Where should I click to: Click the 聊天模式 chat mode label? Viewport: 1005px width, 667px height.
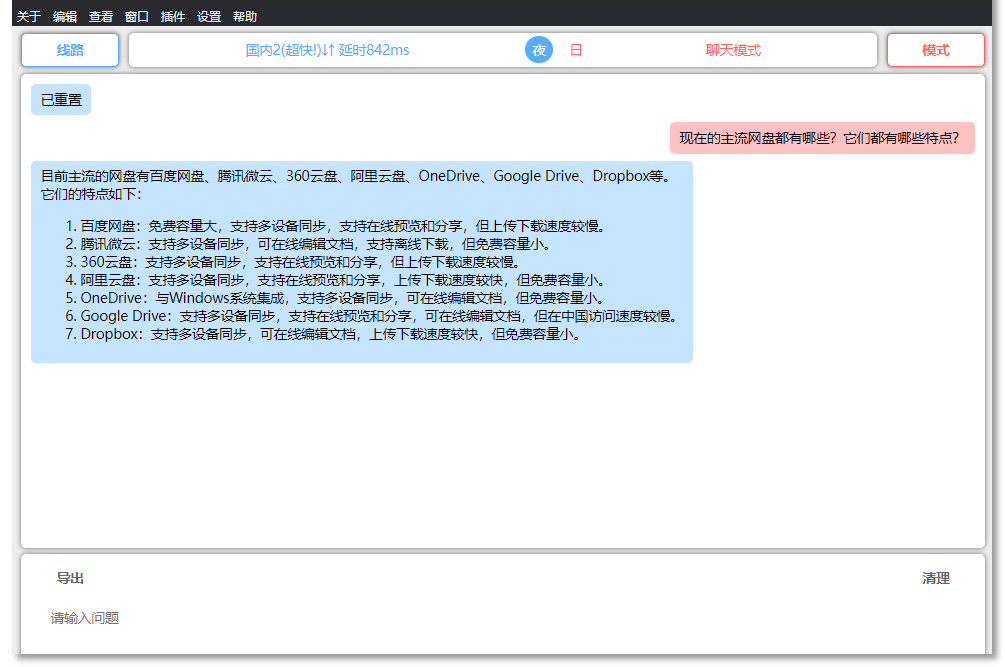733,50
